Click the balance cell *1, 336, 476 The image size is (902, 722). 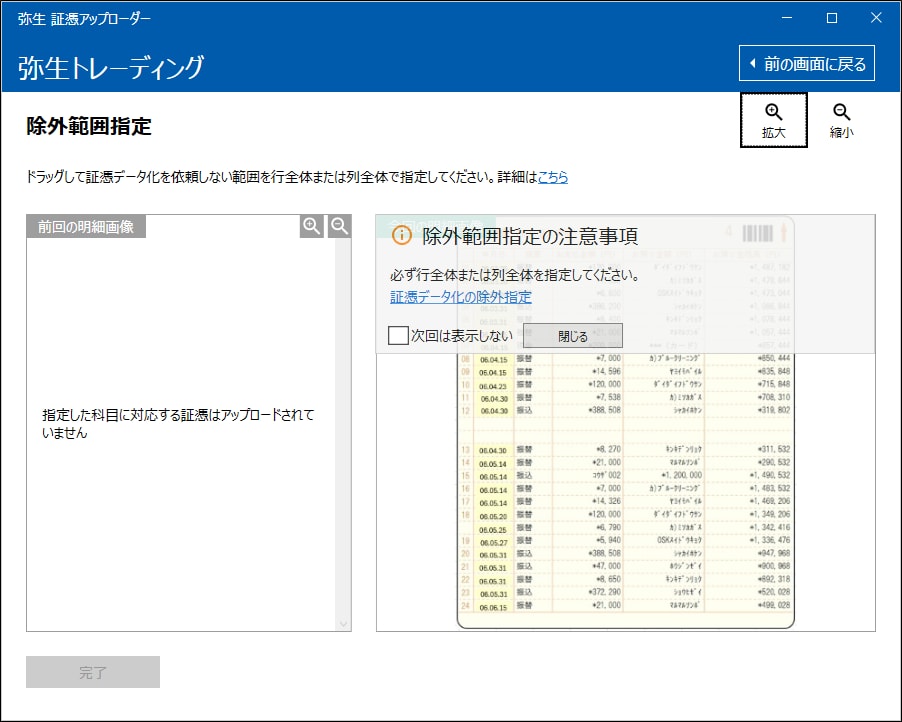(770, 540)
